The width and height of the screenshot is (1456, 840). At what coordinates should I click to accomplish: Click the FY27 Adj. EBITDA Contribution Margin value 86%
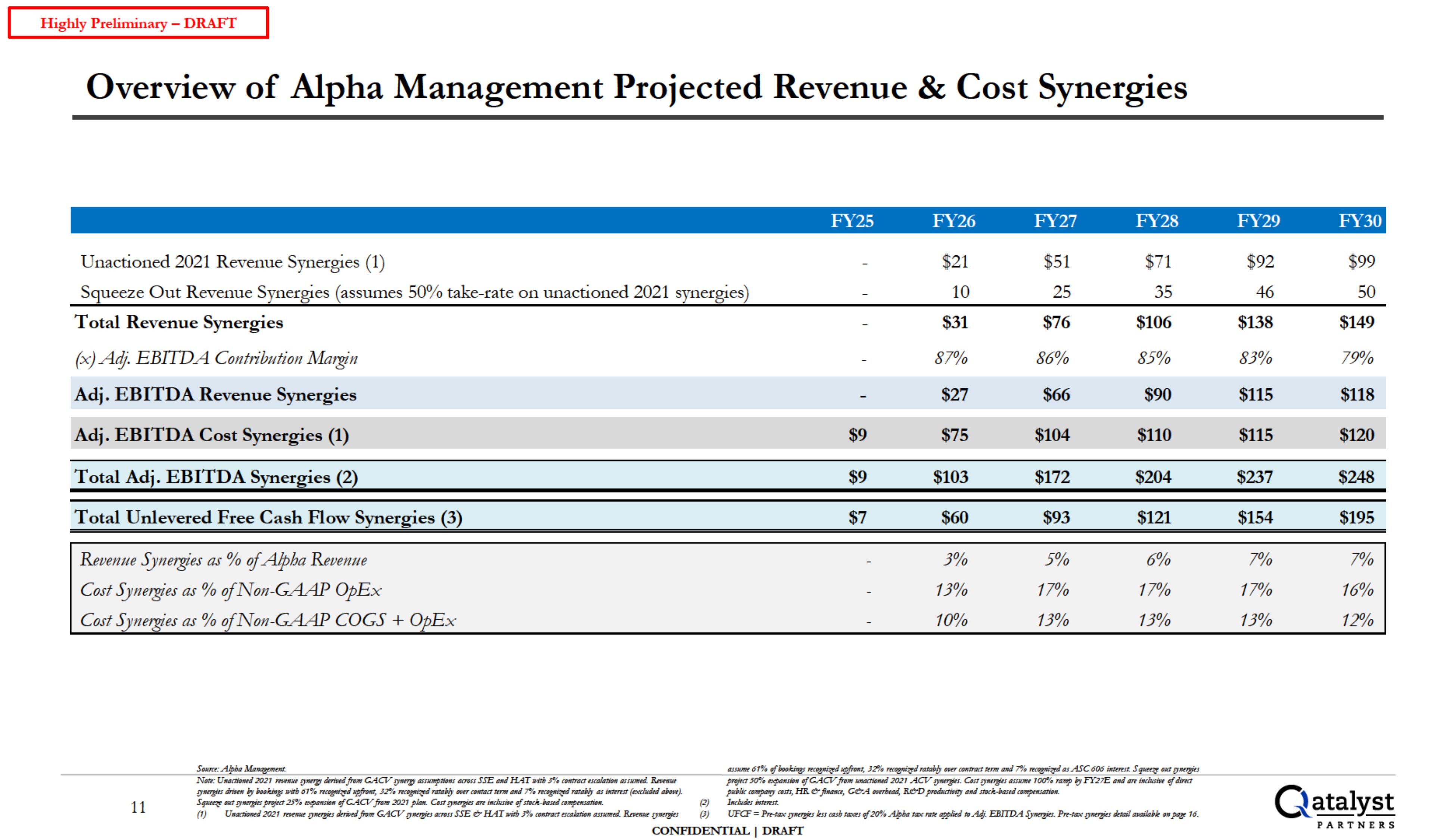point(1052,358)
